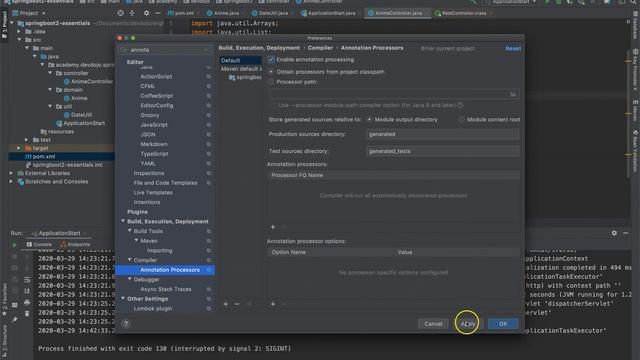Click Test sources directory field
640x360 pixels.
coord(443,151)
